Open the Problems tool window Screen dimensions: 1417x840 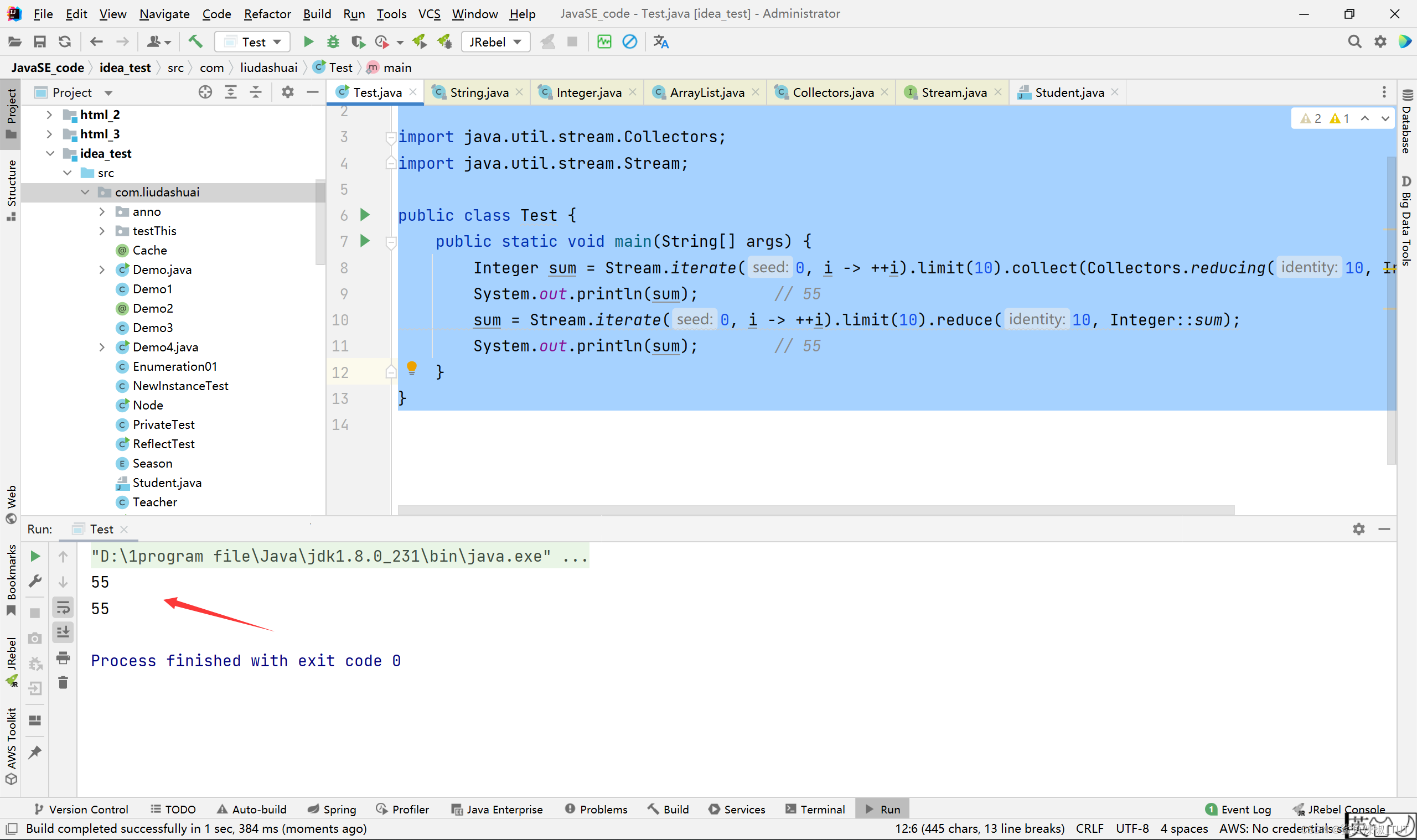pyautogui.click(x=596, y=810)
